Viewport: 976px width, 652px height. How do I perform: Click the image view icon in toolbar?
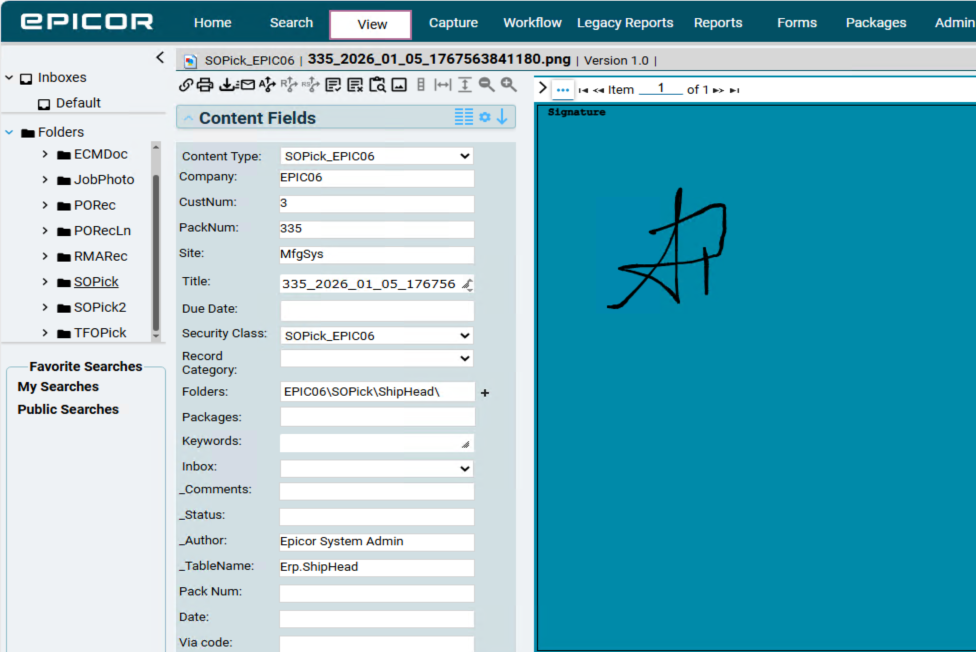click(399, 86)
